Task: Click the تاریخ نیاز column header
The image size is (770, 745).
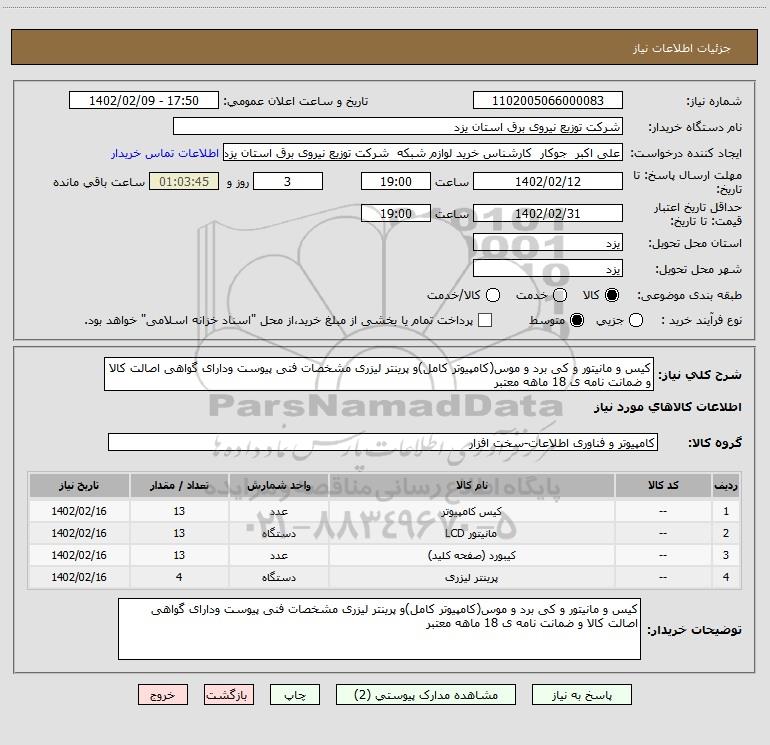Action: tap(79, 485)
